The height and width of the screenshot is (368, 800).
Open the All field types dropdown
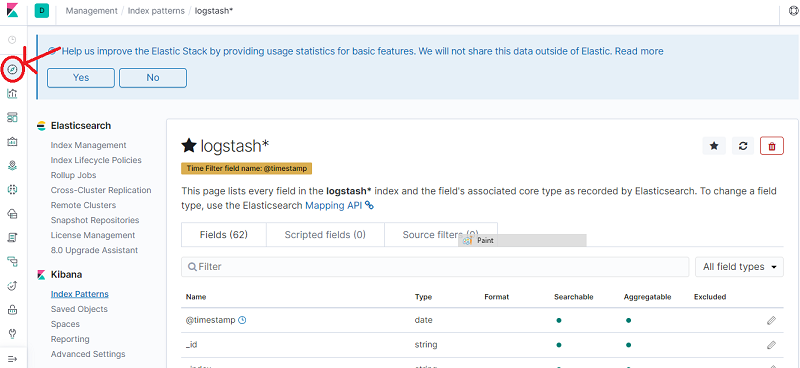click(x=739, y=267)
